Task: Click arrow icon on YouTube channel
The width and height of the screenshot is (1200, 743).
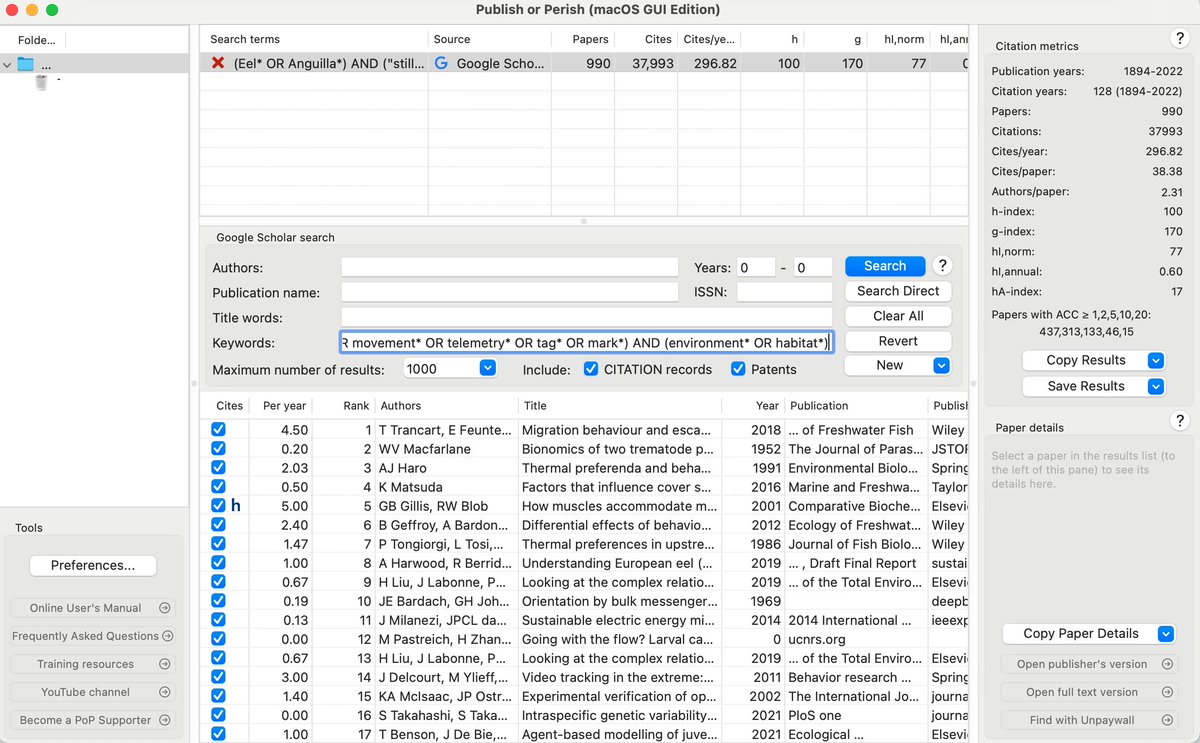Action: (165, 692)
